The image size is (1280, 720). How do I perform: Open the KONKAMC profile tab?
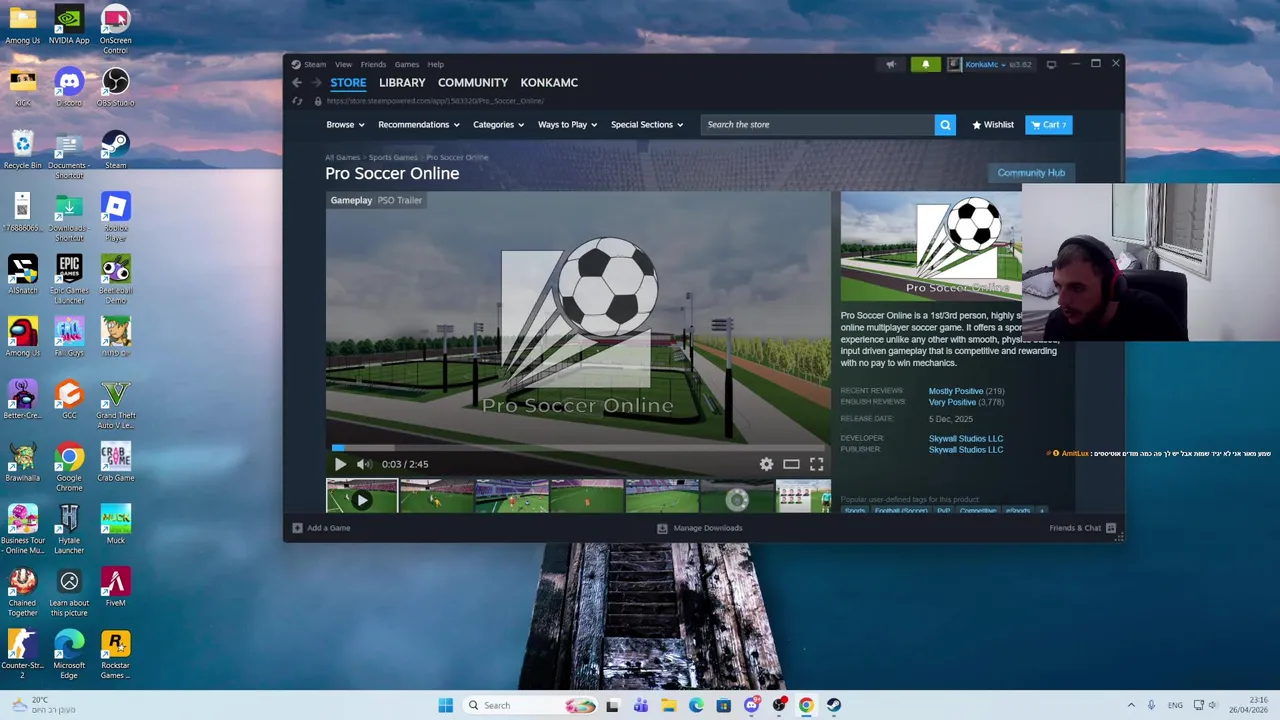click(549, 83)
